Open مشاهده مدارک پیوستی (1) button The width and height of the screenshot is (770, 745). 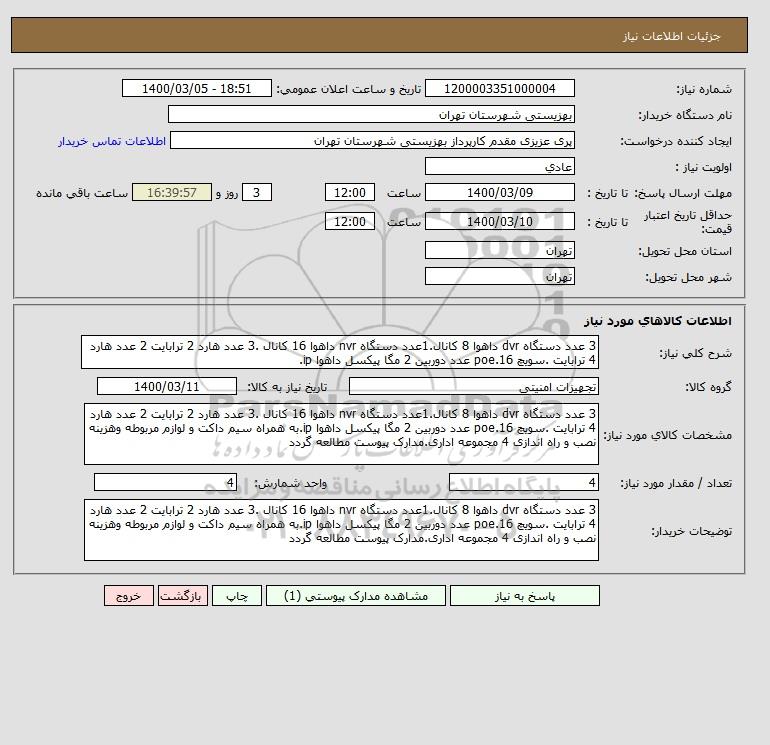356,596
